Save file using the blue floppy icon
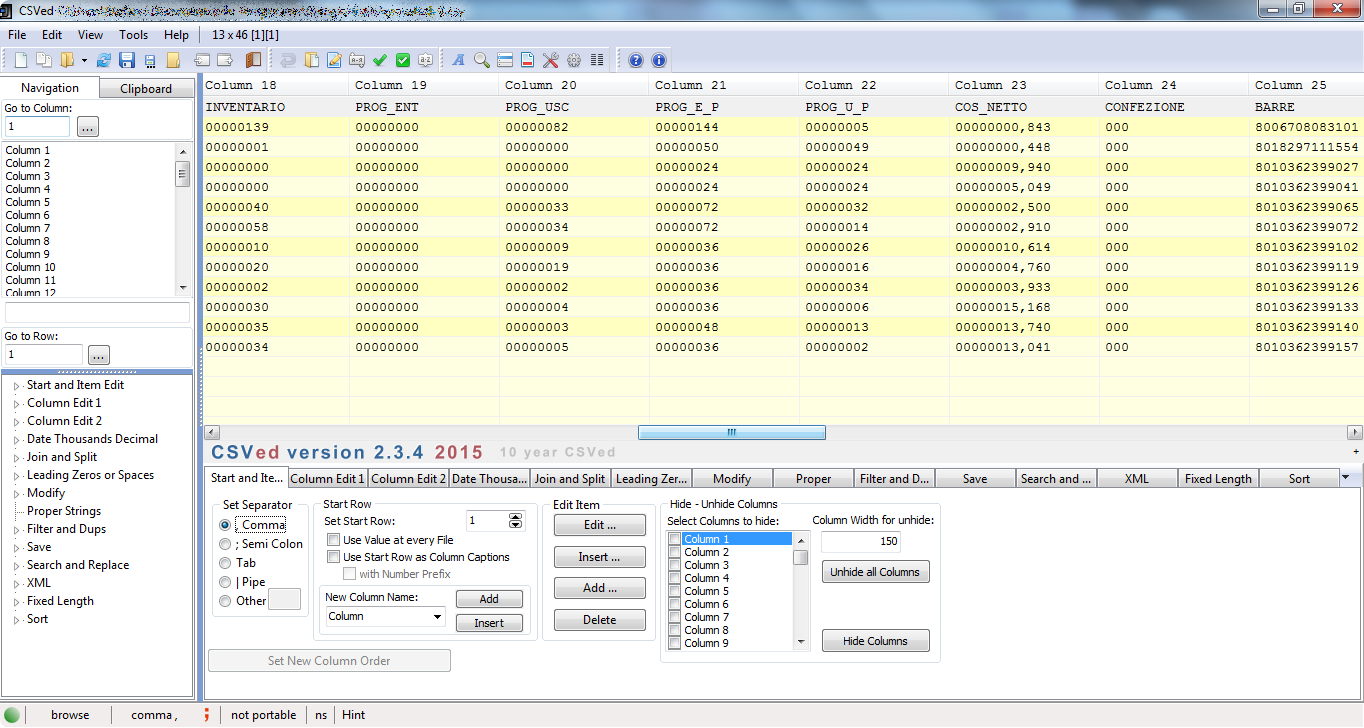This screenshot has height=728, width=1364. pos(127,60)
